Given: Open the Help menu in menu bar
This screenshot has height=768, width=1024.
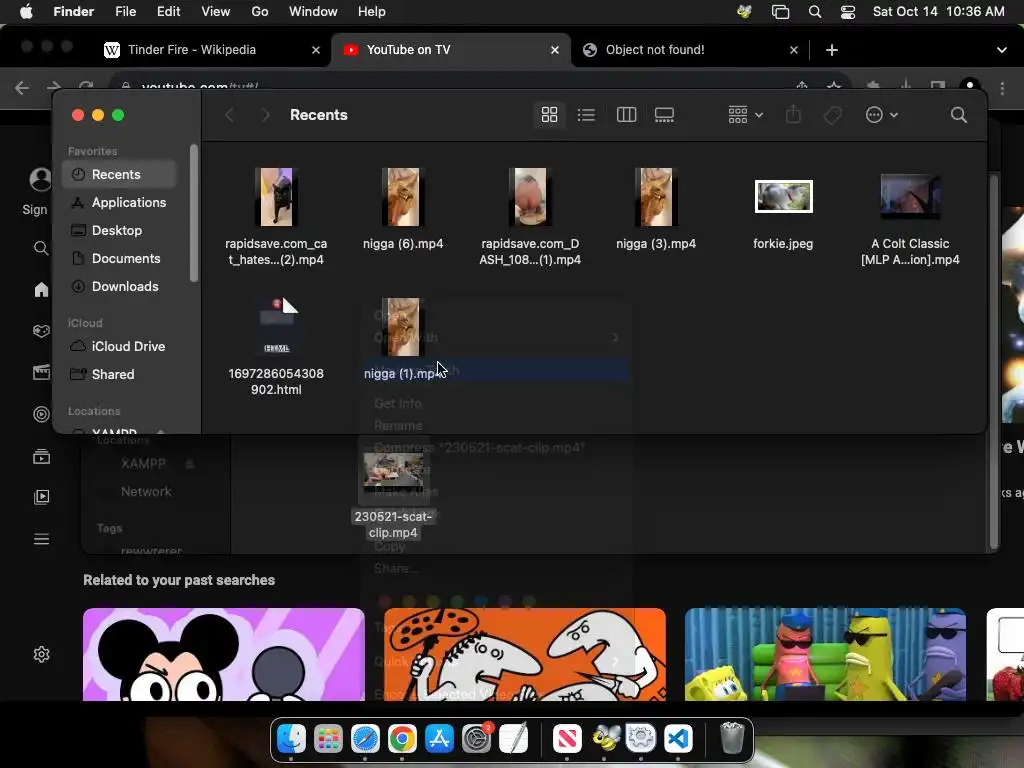Looking at the screenshot, I should (x=372, y=12).
